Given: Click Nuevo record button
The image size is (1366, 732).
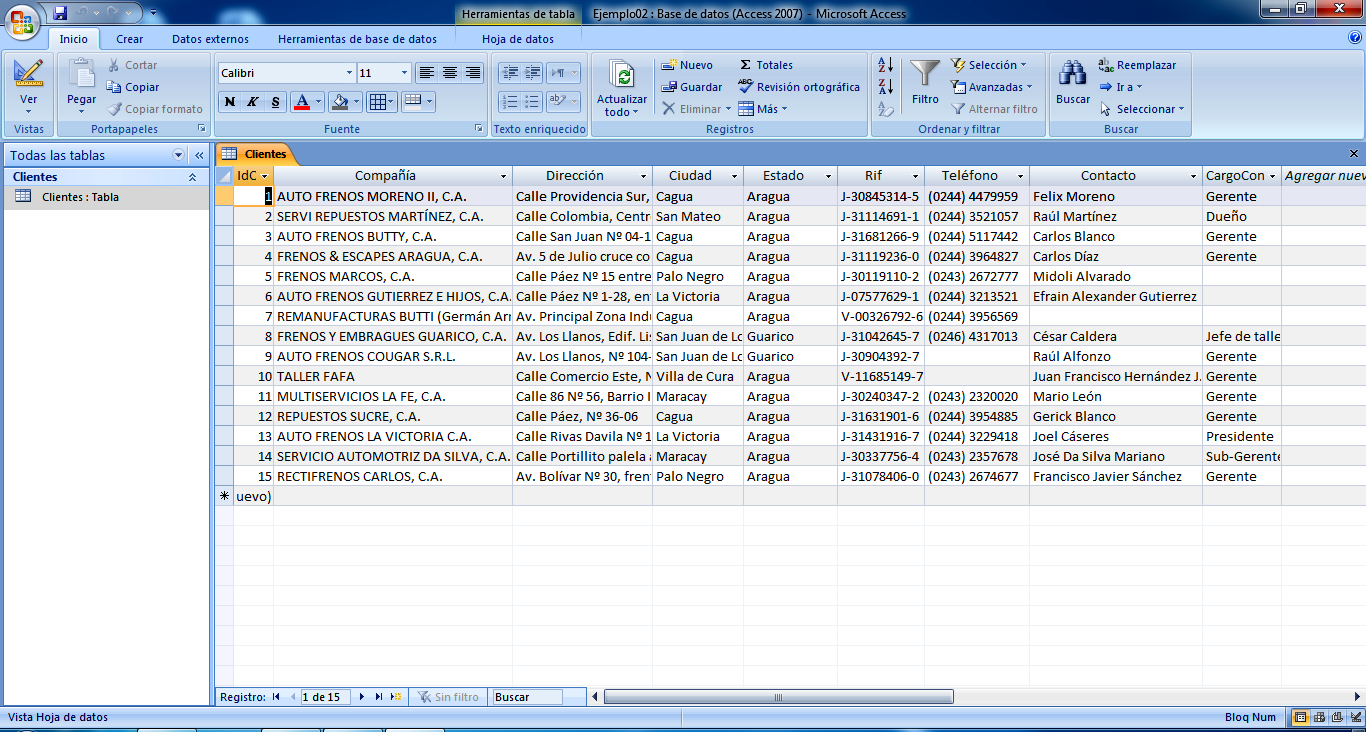Looking at the screenshot, I should pos(687,65).
